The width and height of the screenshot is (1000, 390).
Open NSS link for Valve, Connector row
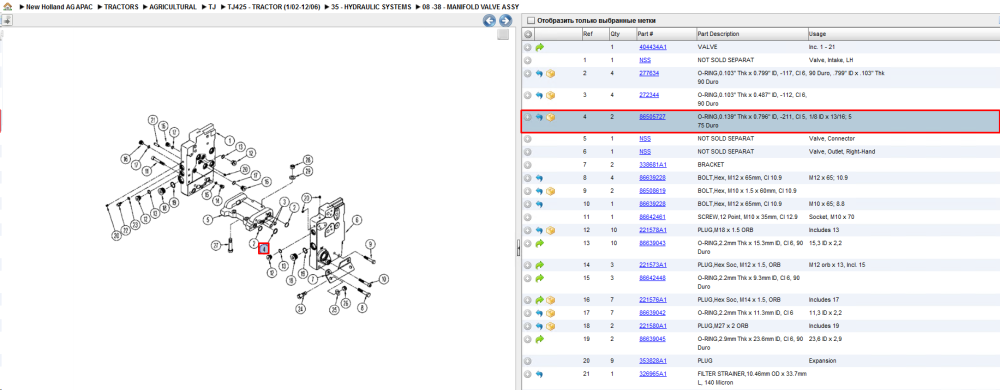pyautogui.click(x=645, y=138)
